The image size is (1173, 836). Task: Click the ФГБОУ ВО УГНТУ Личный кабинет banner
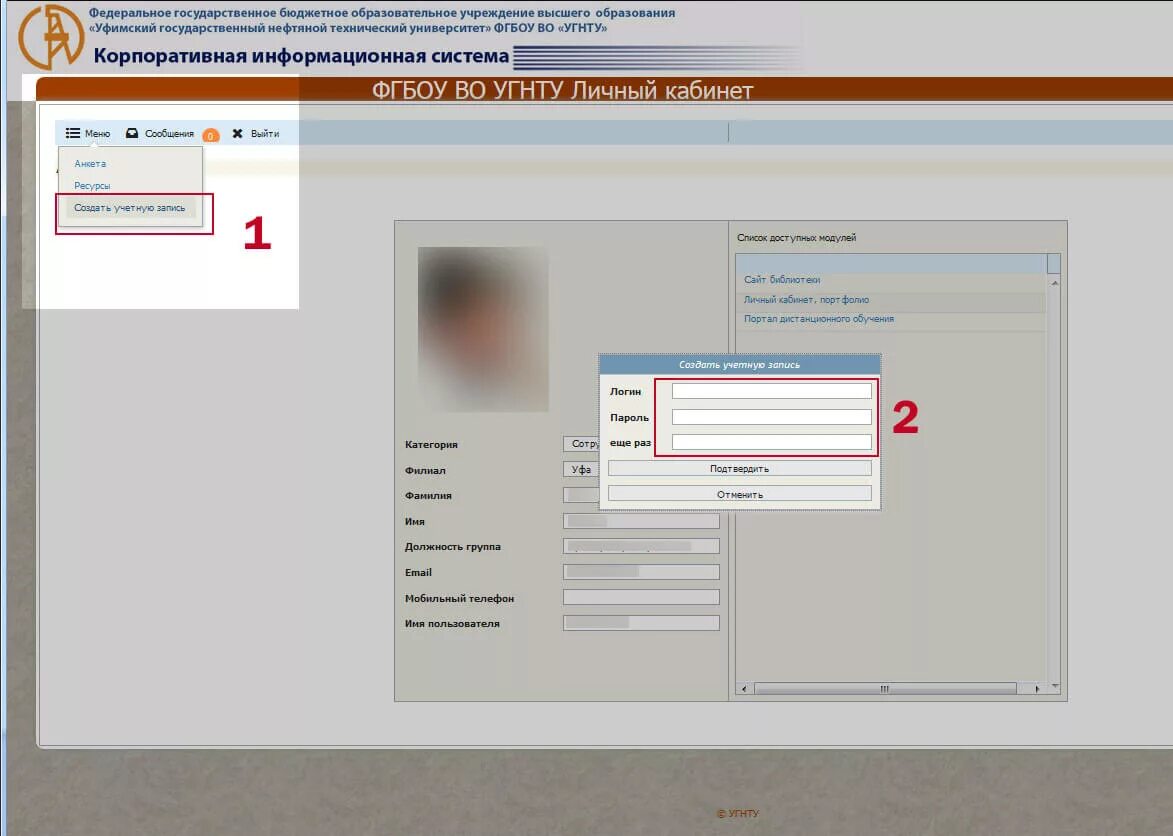click(563, 90)
